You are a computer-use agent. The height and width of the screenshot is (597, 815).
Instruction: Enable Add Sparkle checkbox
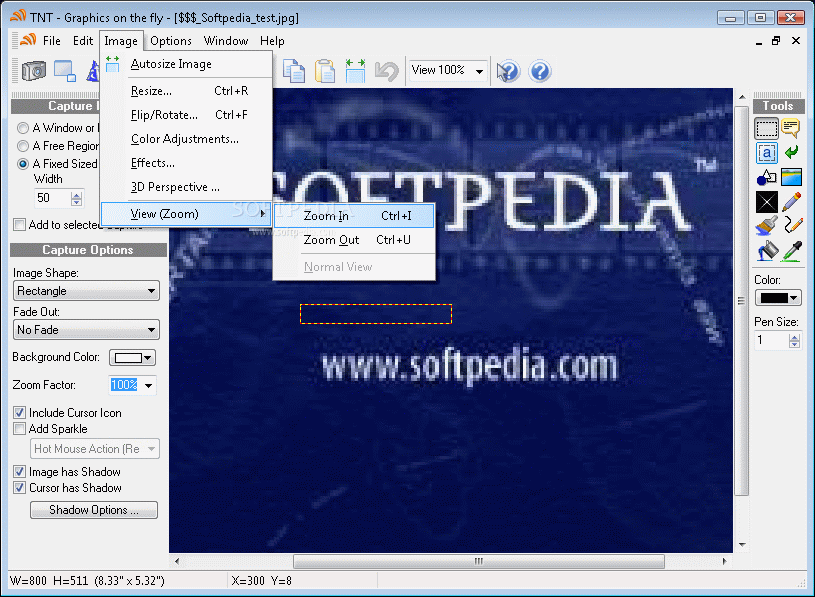pyautogui.click(x=19, y=429)
